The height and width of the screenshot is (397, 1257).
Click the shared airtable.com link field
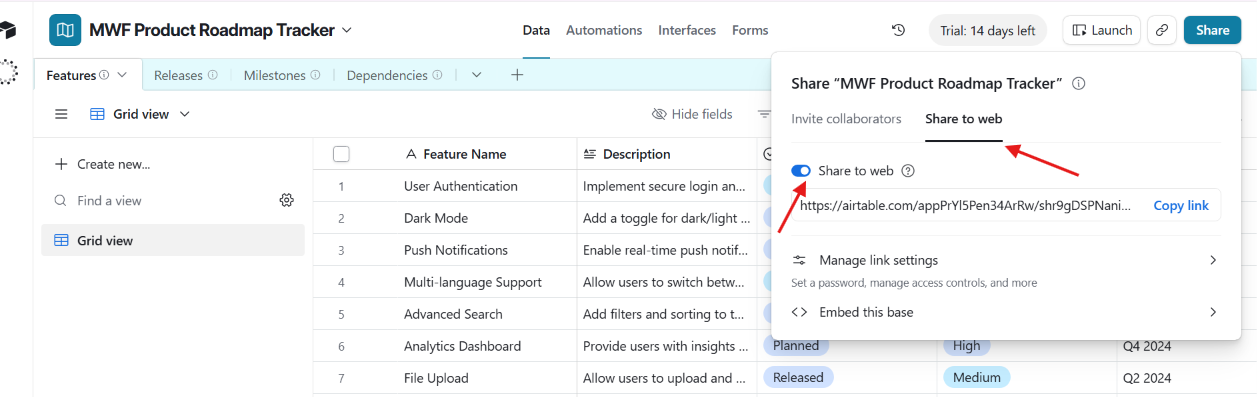coord(966,205)
